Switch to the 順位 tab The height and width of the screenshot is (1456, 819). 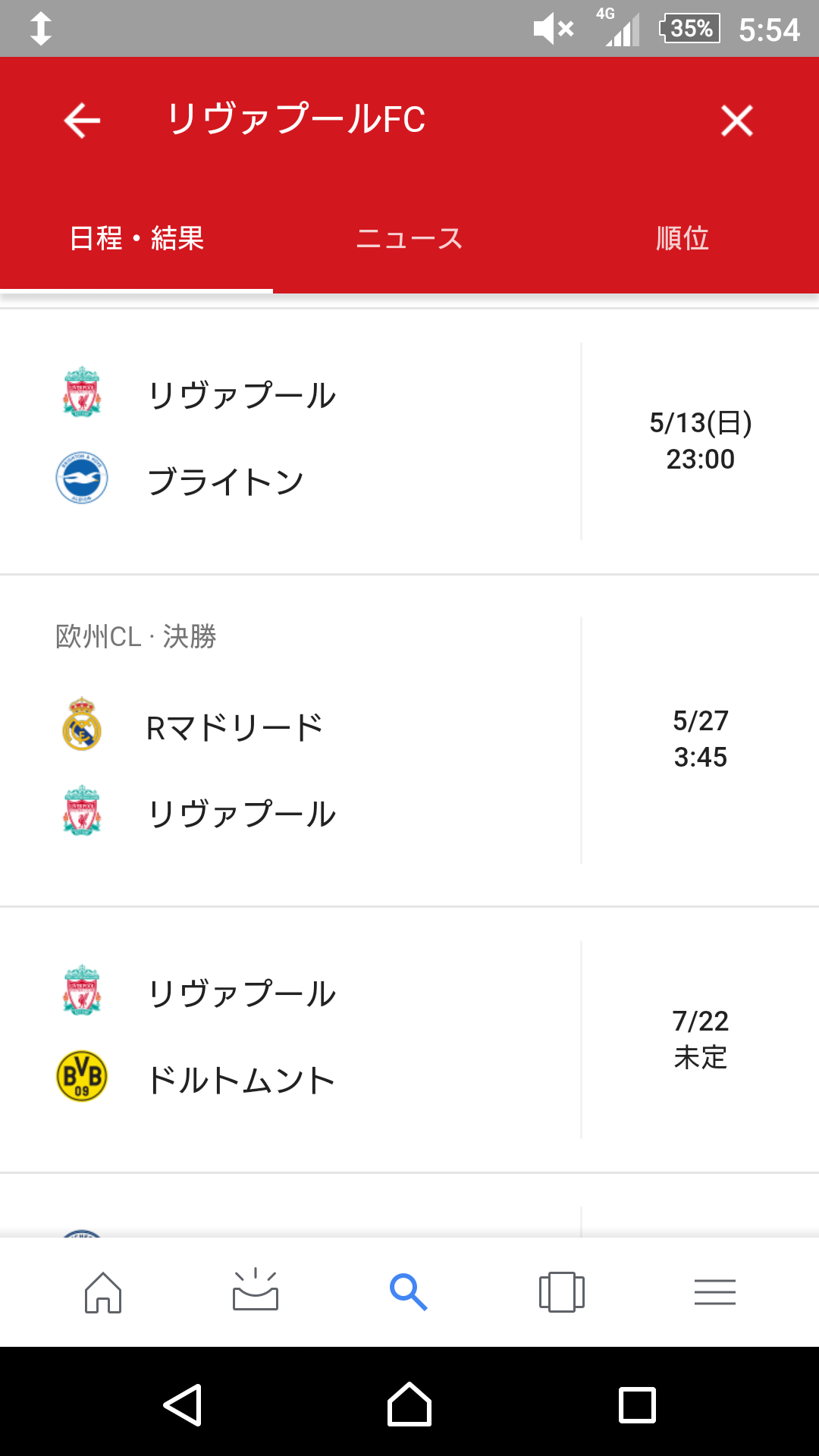[682, 239]
